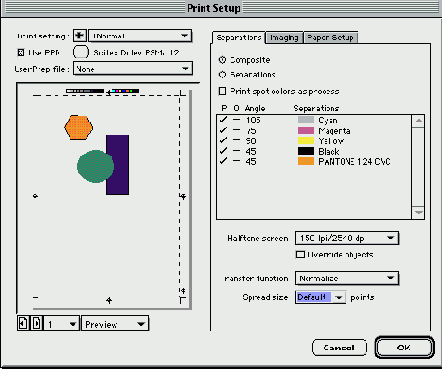Image resolution: width=442 pixels, height=369 pixels.
Task: Open the Transfer function dropdown
Action: [x=347, y=278]
